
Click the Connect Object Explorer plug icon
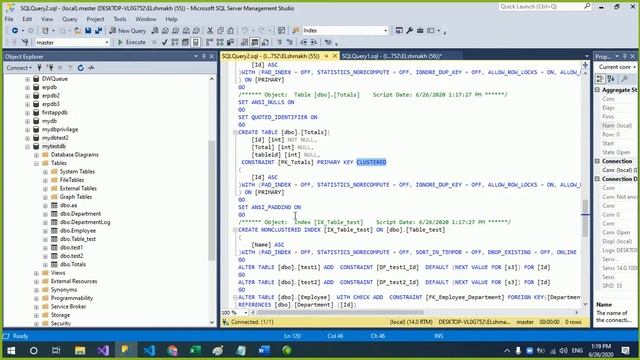[40, 68]
